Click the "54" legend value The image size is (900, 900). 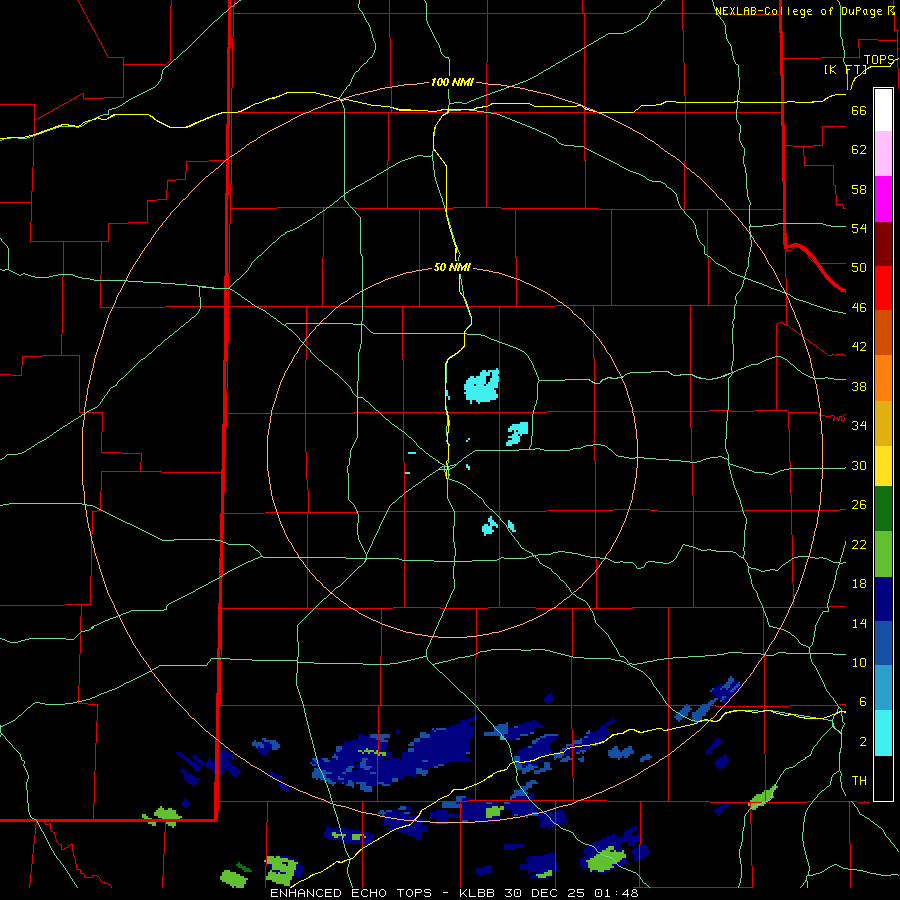pos(859,228)
